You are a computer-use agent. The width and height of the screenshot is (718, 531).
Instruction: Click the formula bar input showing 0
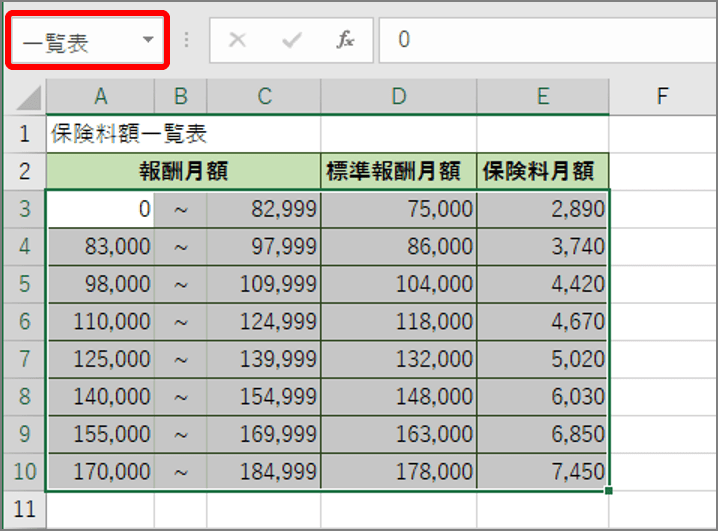pyautogui.click(x=548, y=40)
